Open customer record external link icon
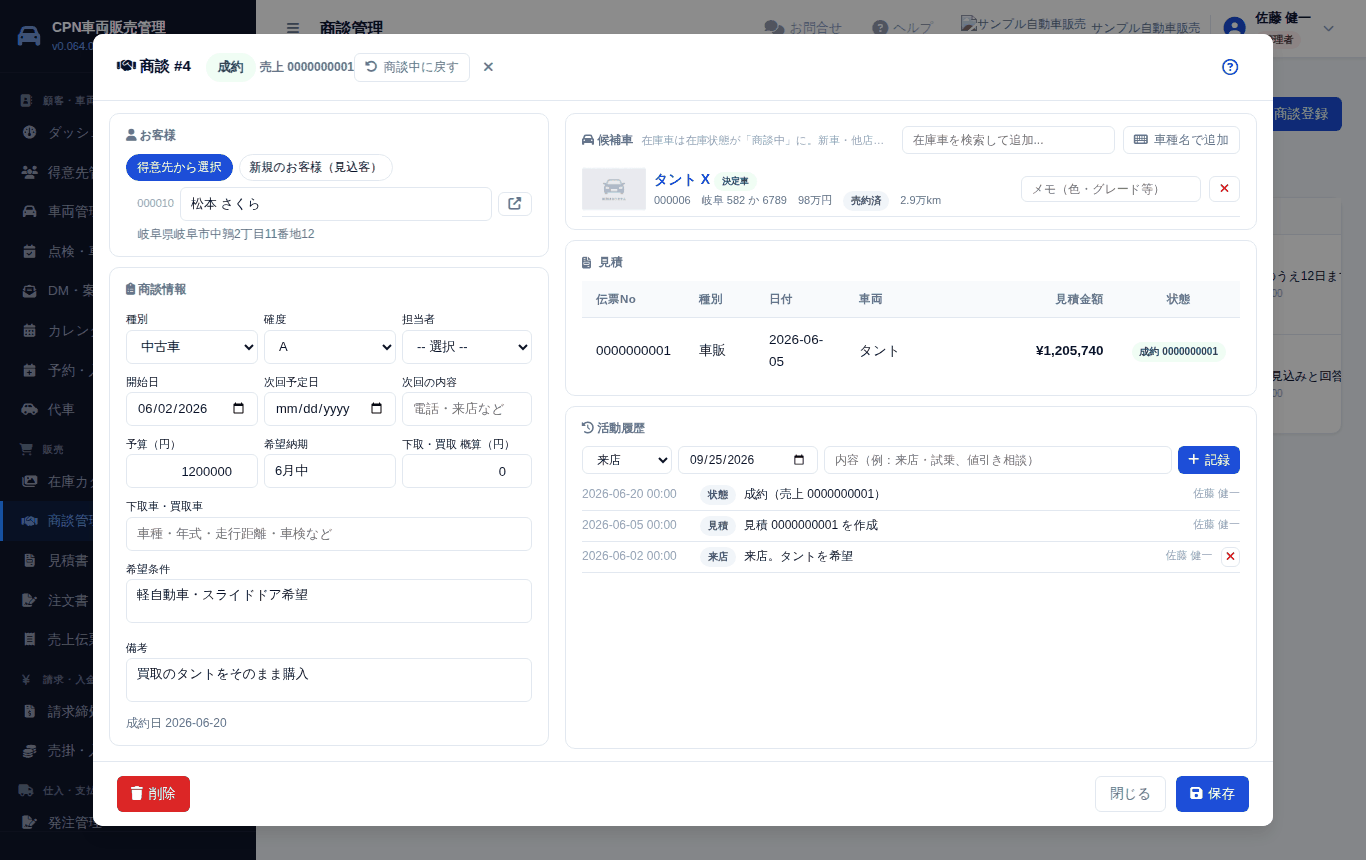 515,204
